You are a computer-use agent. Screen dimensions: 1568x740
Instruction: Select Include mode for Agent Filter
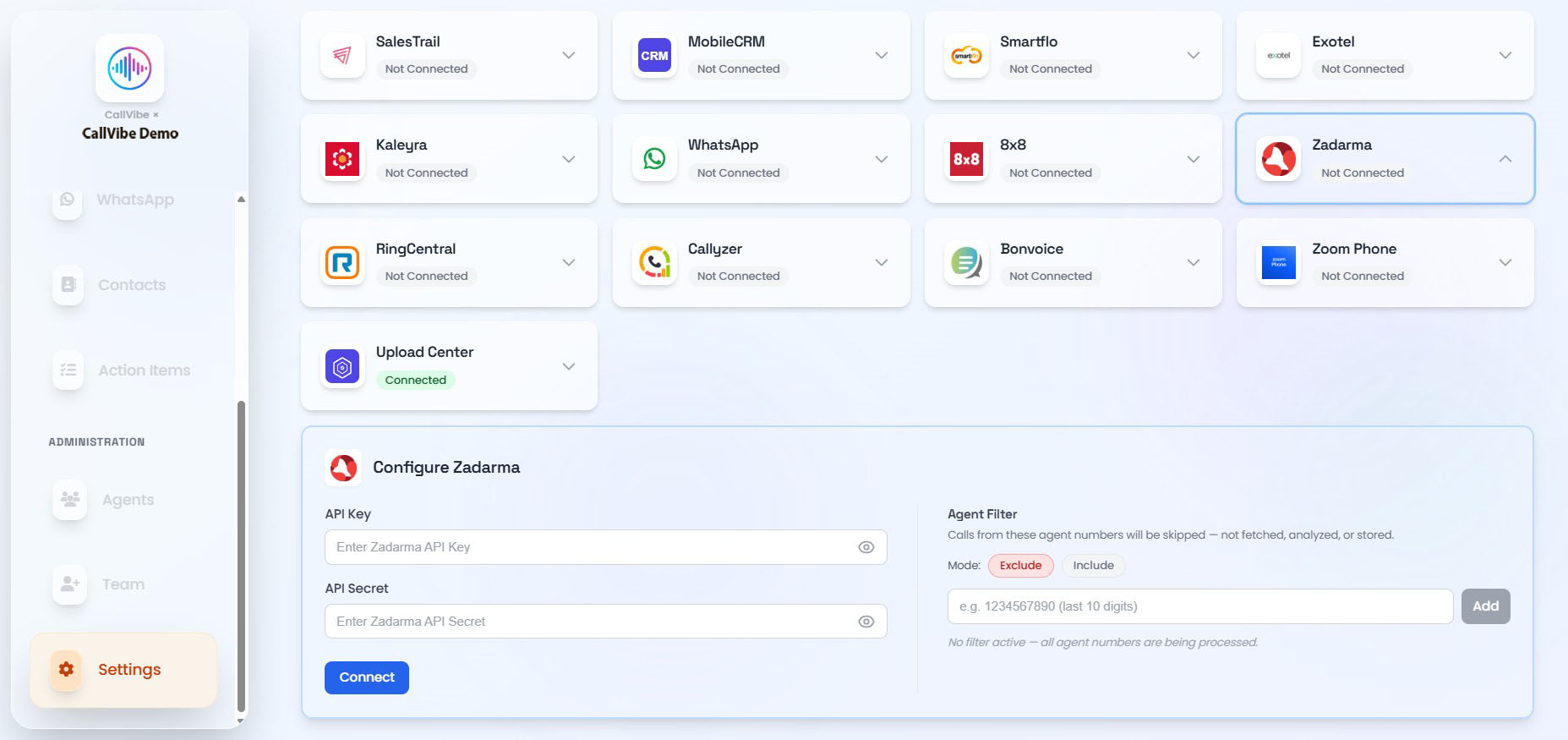pyautogui.click(x=1093, y=566)
